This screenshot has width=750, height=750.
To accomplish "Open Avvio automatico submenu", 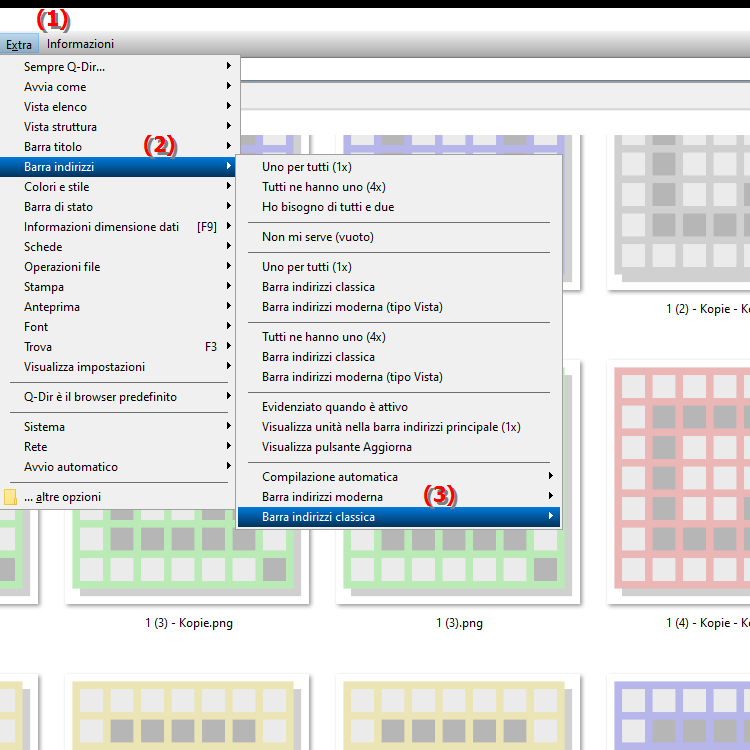I will click(x=118, y=467).
